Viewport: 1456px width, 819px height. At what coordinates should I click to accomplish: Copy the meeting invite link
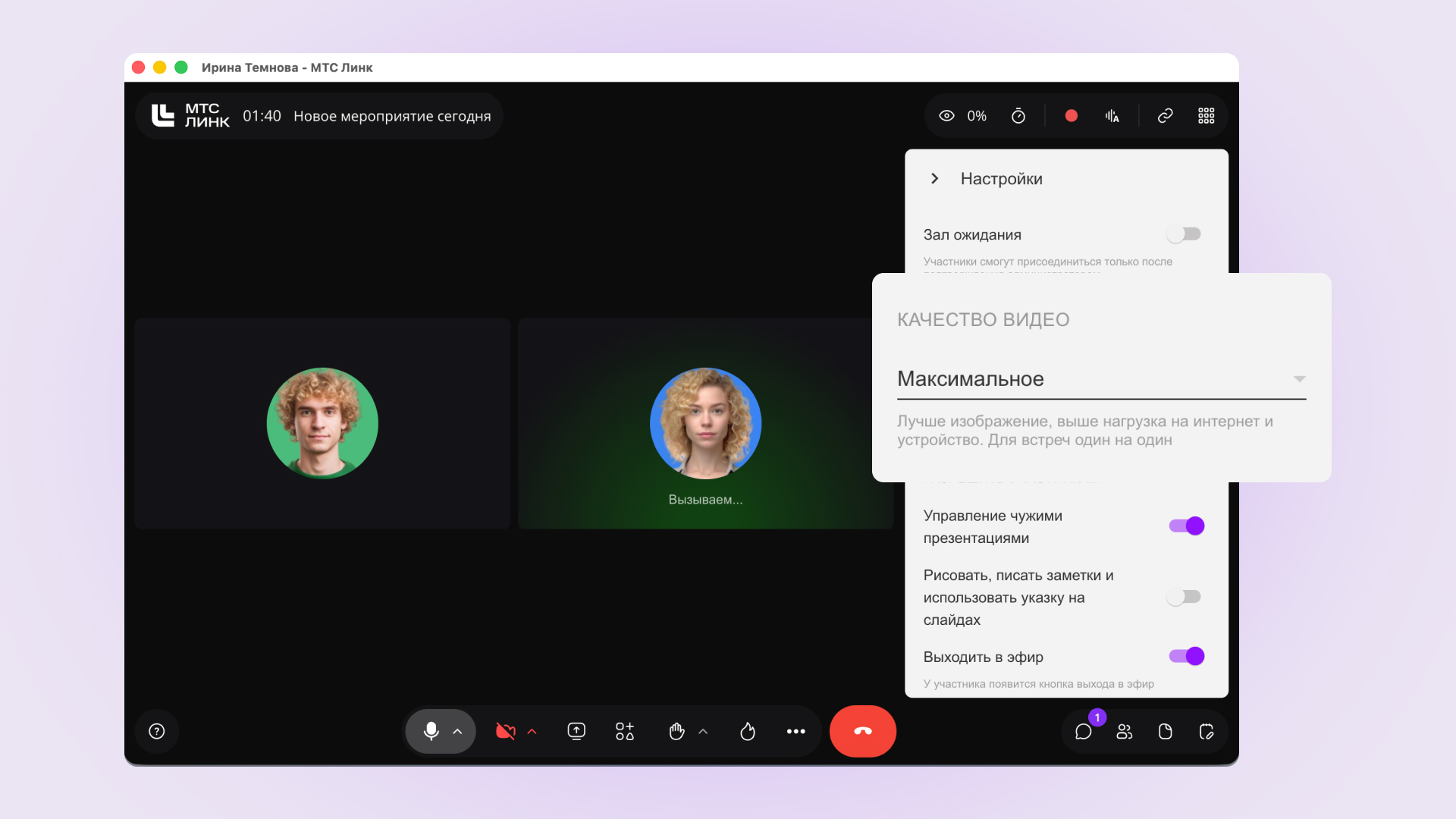click(1166, 116)
